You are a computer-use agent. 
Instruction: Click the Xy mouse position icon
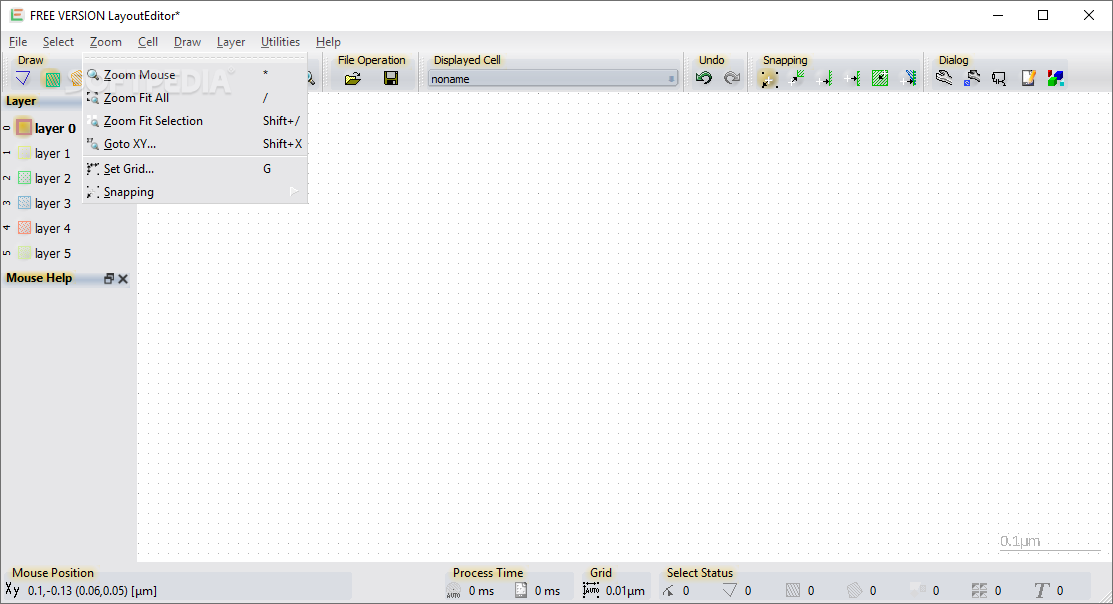pyautogui.click(x=13, y=590)
